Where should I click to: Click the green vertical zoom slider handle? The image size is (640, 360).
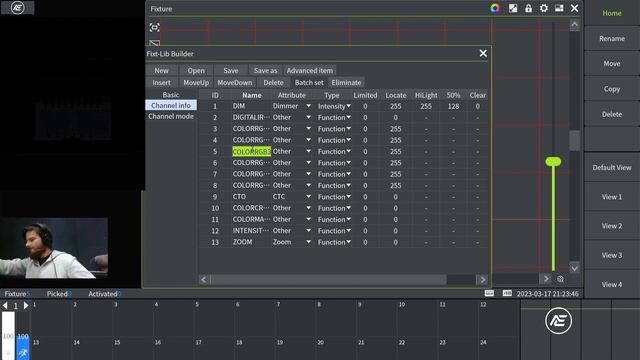tap(553, 162)
